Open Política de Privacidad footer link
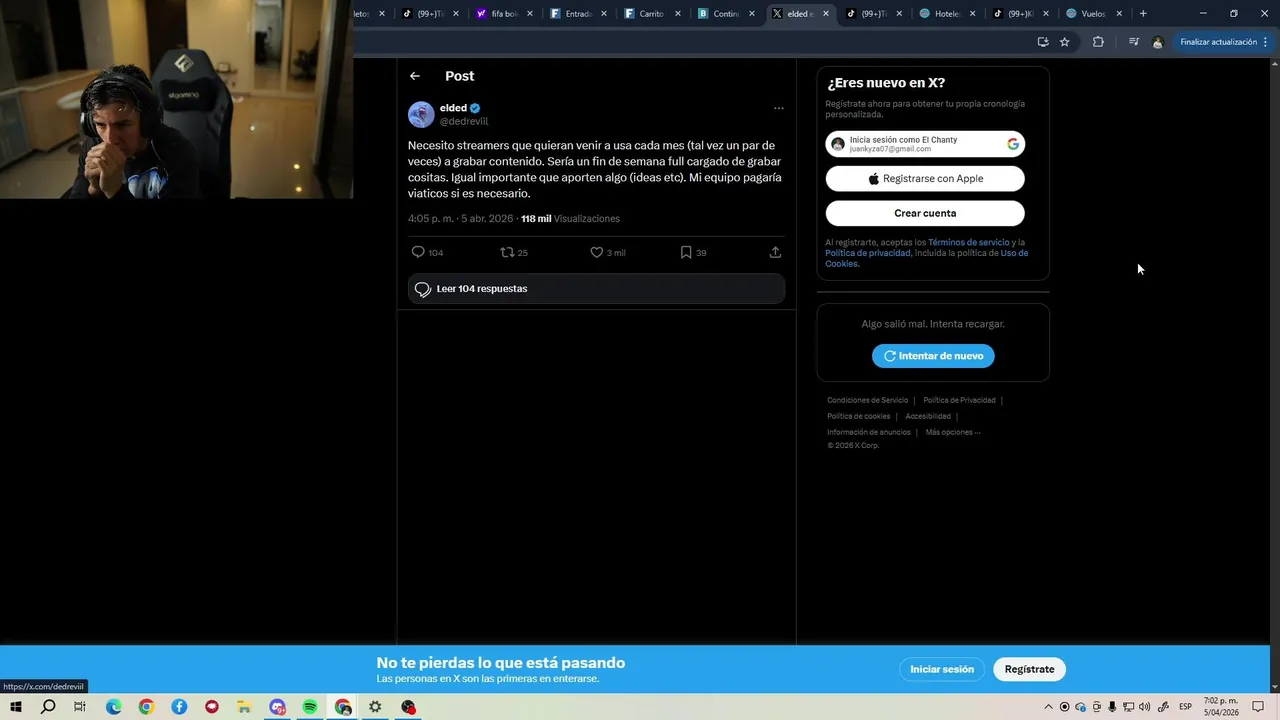Viewport: 1280px width, 720px height. (x=959, y=400)
